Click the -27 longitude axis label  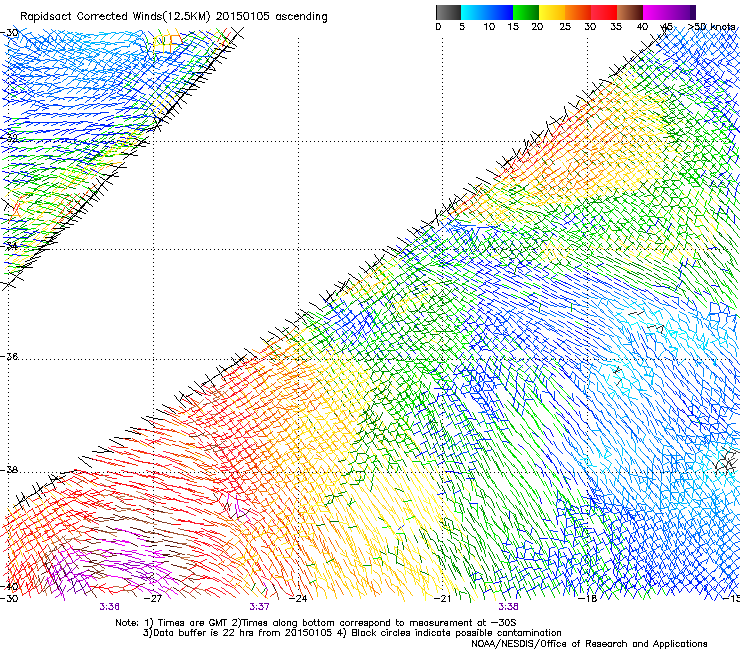click(153, 599)
